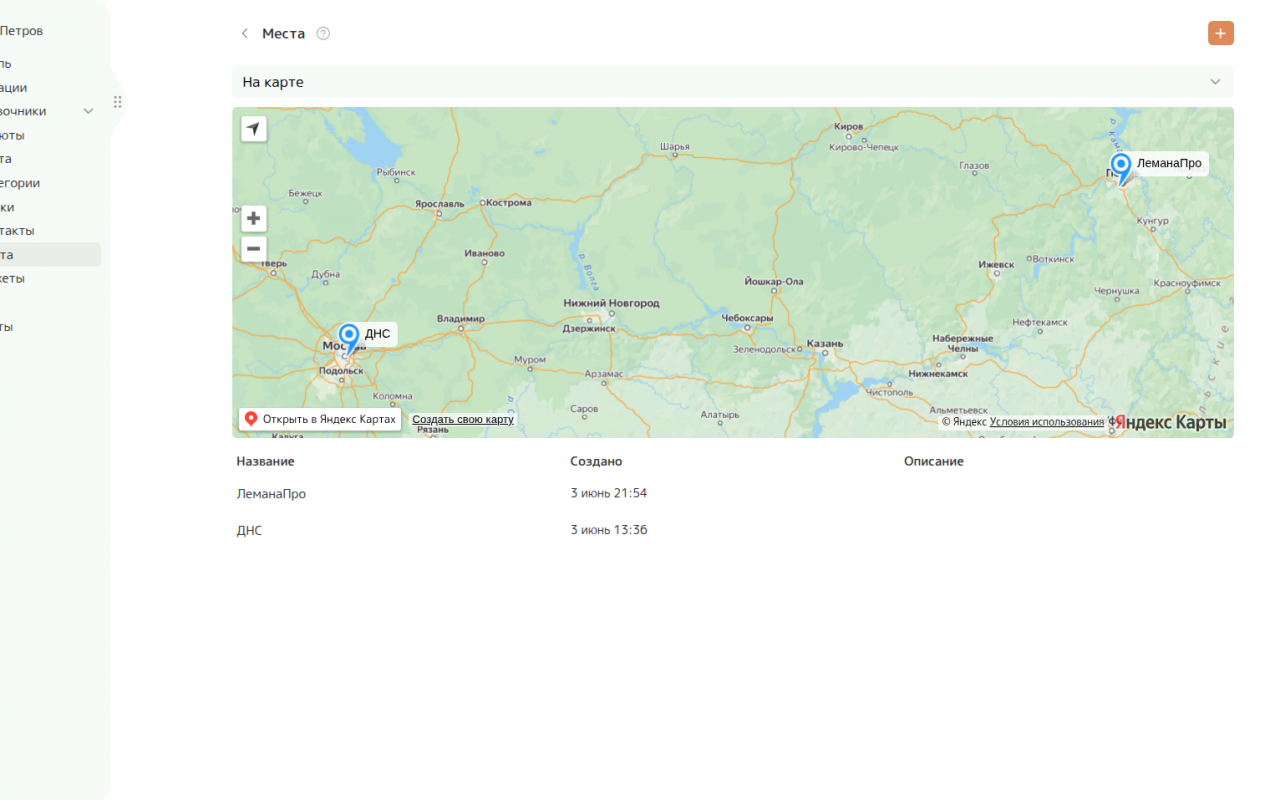Collapse the На карте section chevron
The height and width of the screenshot is (800, 1280).
(x=1215, y=82)
